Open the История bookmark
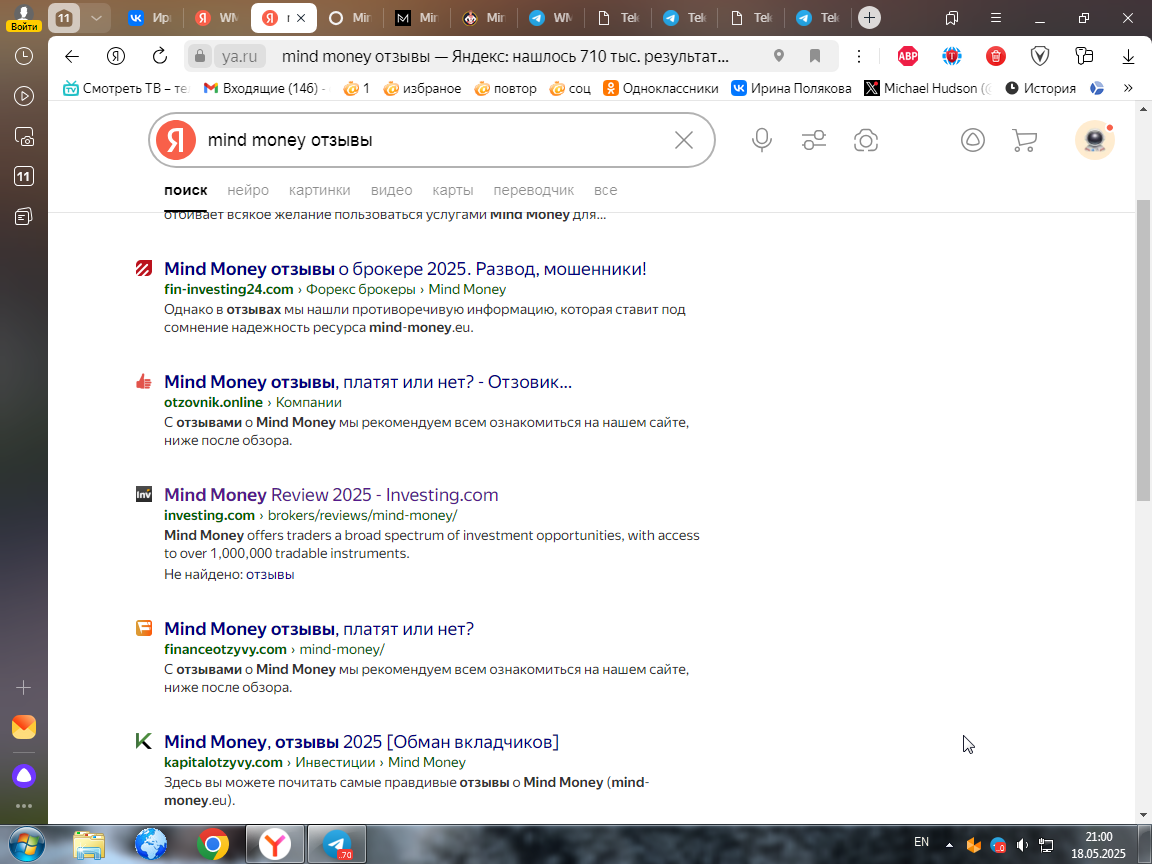The height and width of the screenshot is (864, 1152). pyautogui.click(x=1040, y=88)
